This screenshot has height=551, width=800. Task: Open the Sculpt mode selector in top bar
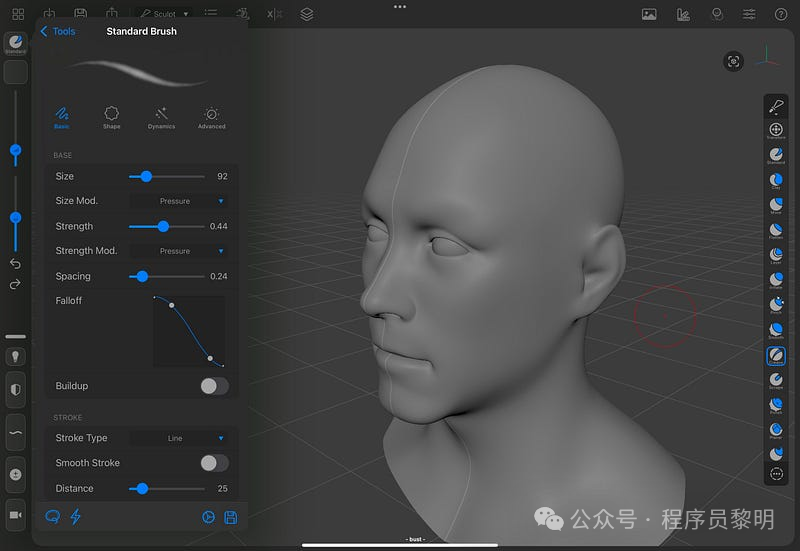(x=163, y=14)
